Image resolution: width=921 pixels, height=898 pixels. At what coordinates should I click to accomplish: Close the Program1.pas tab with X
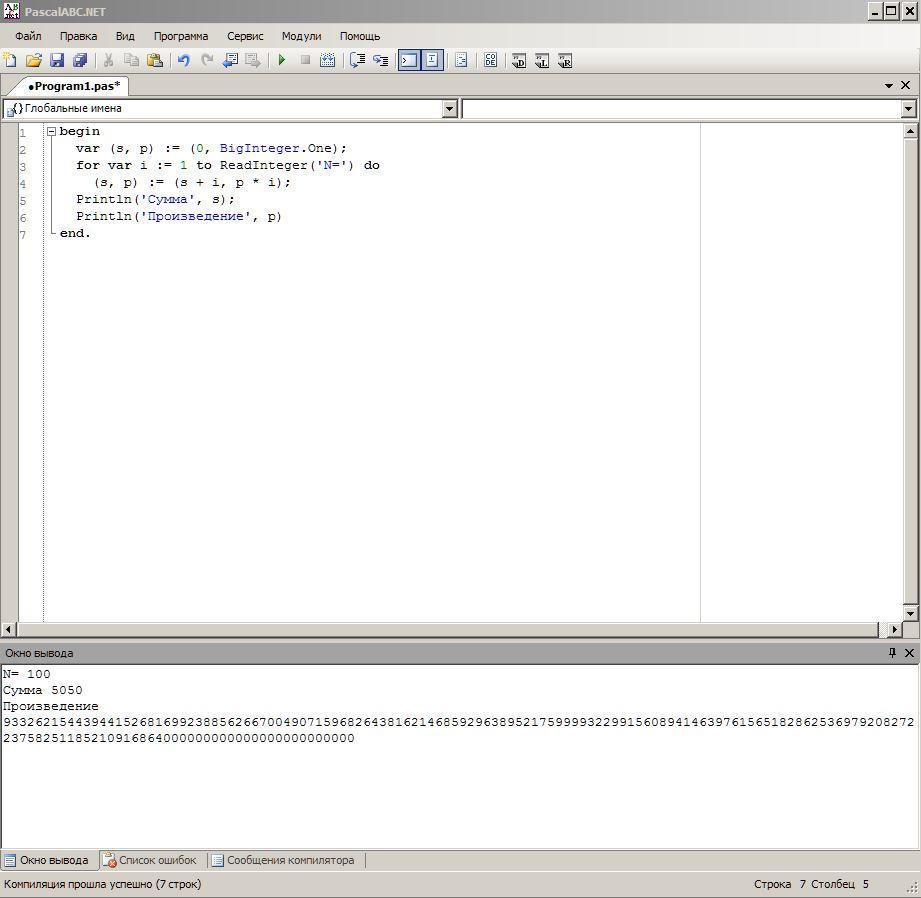(x=907, y=86)
